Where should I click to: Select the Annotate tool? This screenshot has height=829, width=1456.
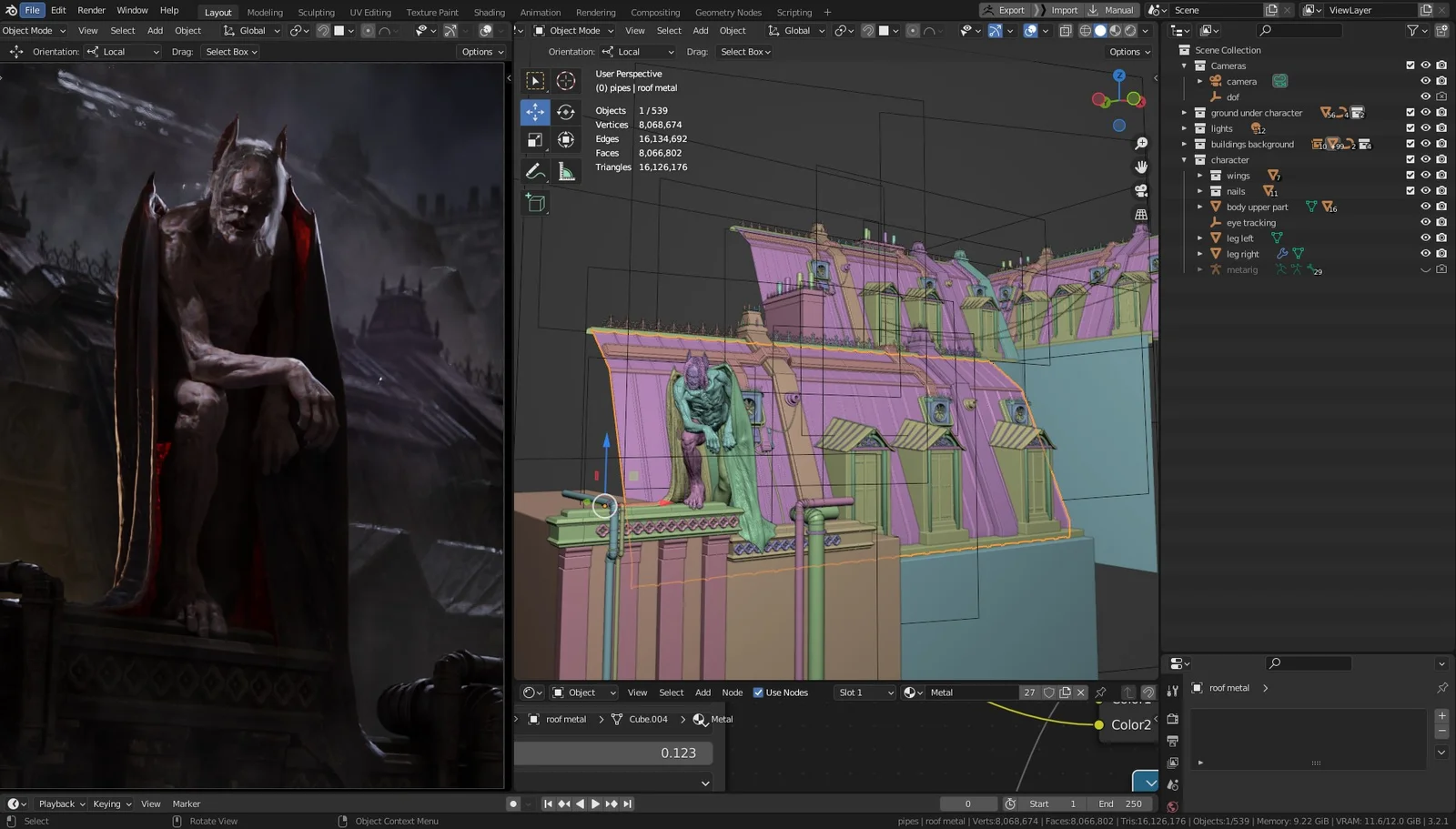(535, 170)
